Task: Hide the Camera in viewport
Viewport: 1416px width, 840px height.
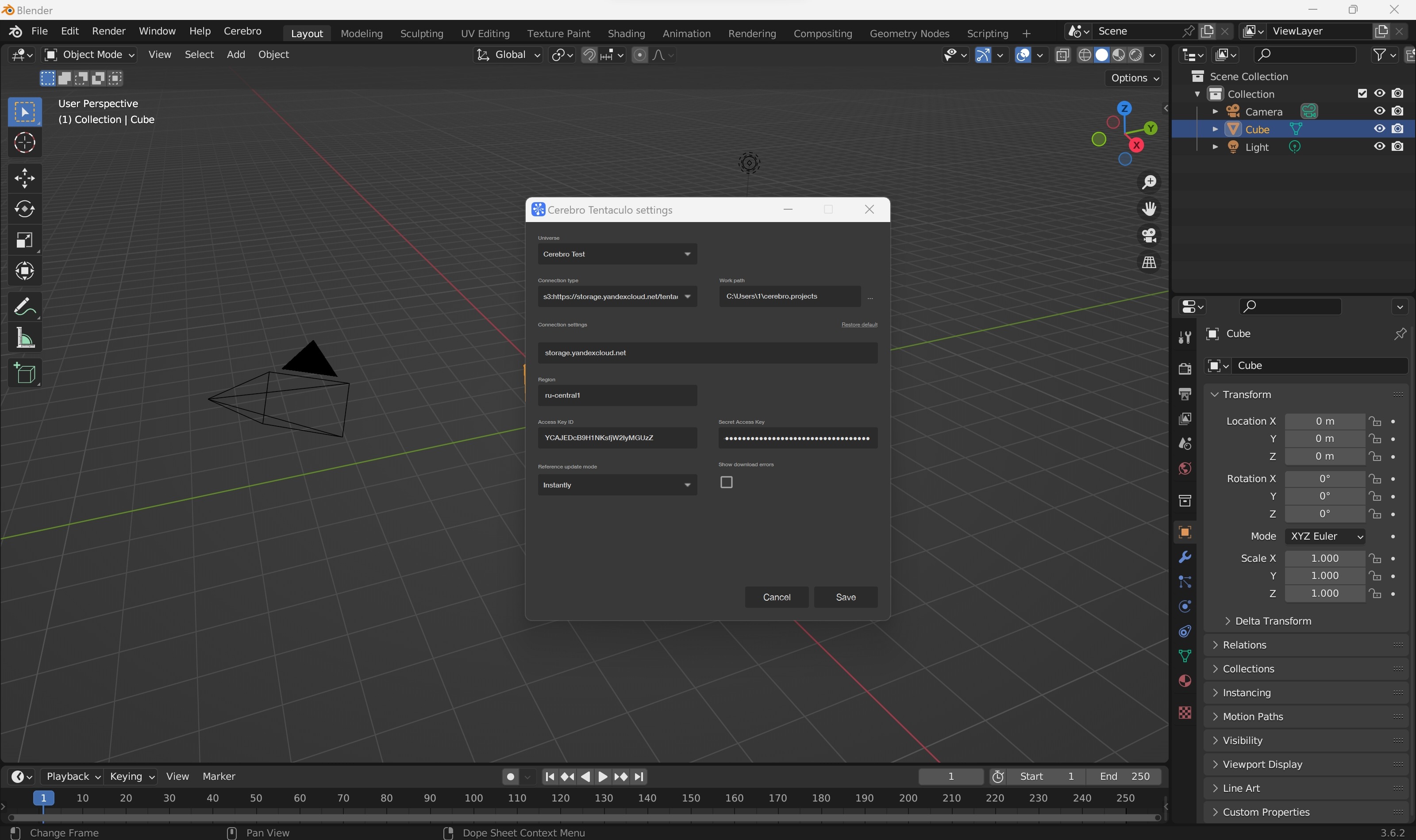Action: click(x=1379, y=111)
